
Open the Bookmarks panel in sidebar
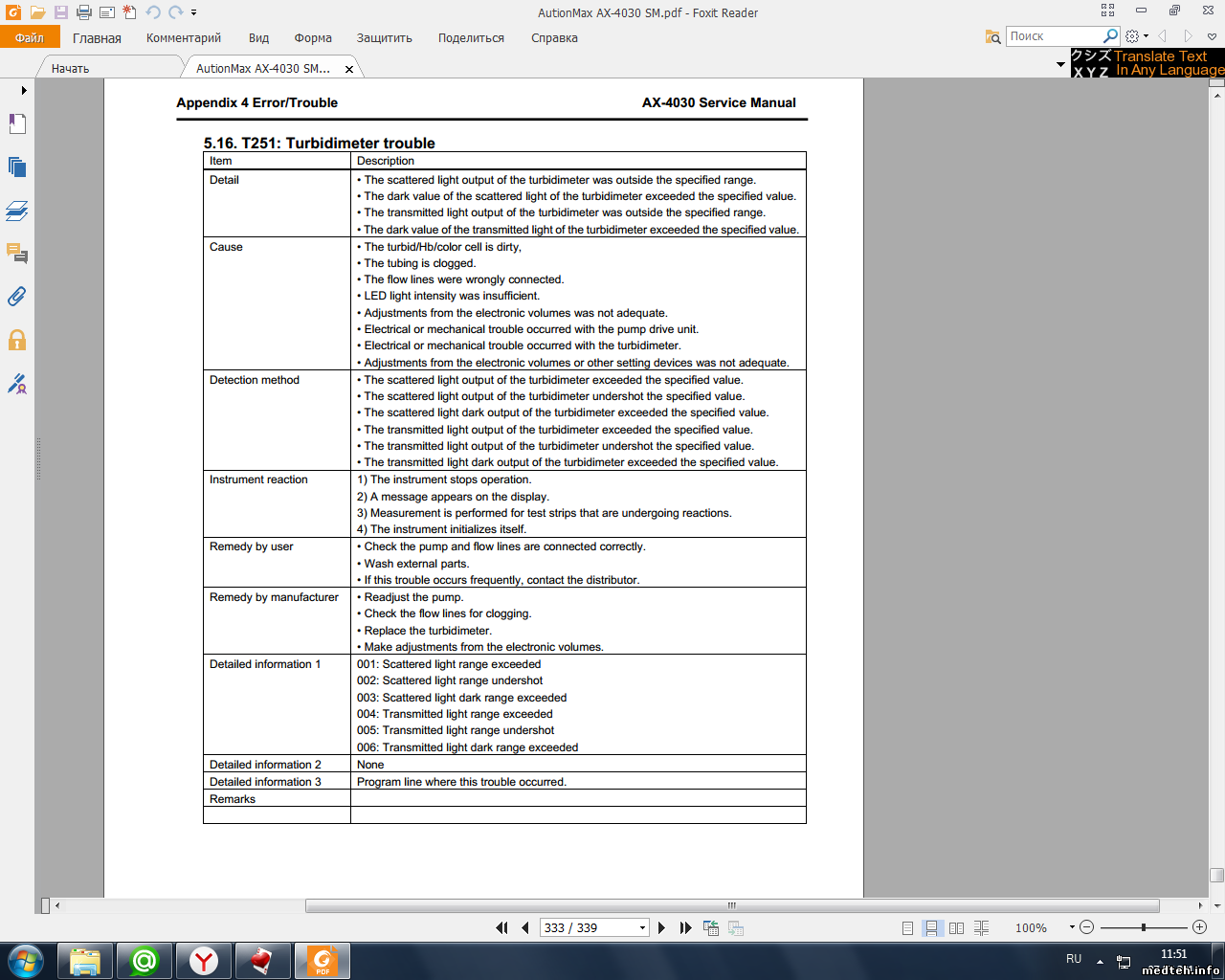17,124
